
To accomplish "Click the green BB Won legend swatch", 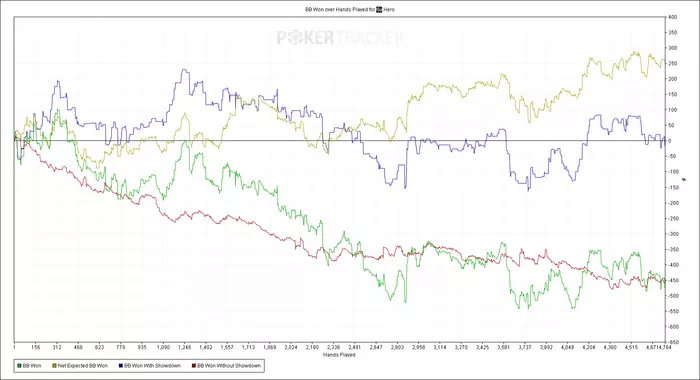I will coord(19,366).
